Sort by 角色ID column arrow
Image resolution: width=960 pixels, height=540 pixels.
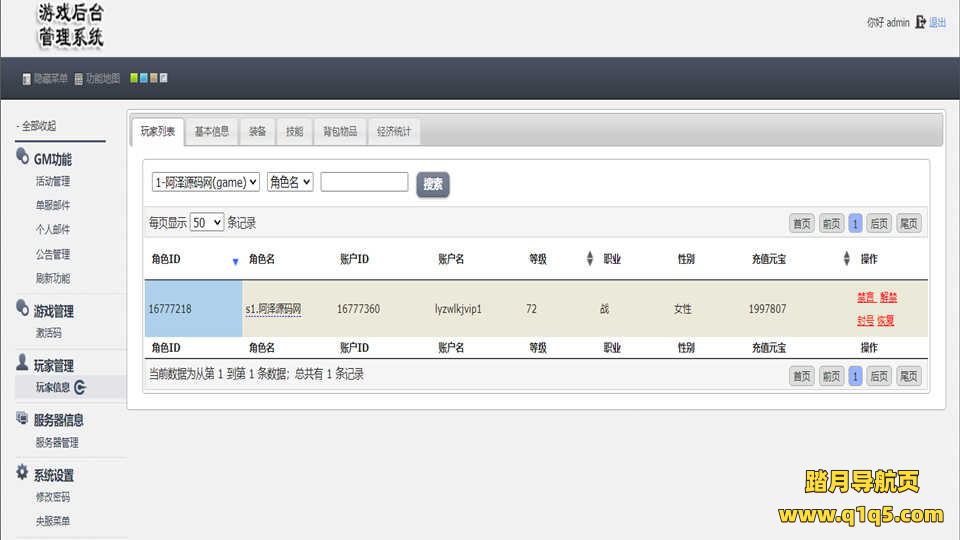point(235,261)
